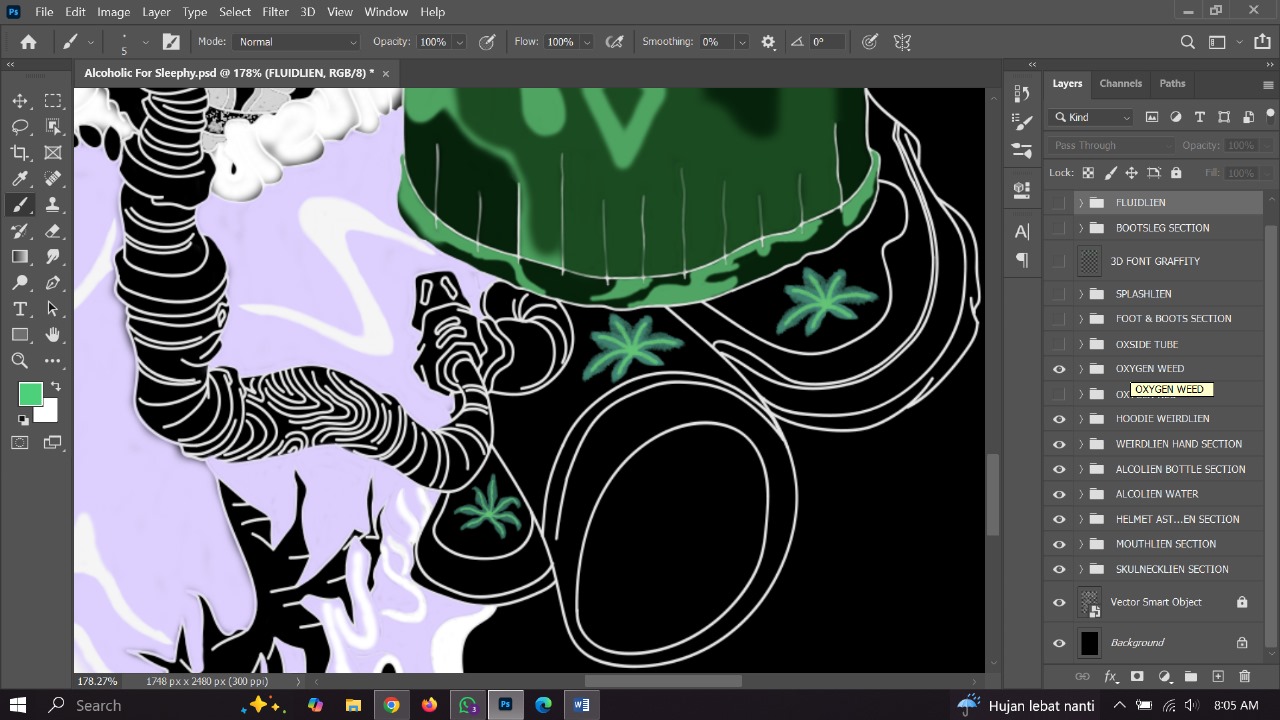Expand the SKULNECKLIEN SECTION group
Image resolution: width=1280 pixels, height=720 pixels.
click(x=1081, y=569)
